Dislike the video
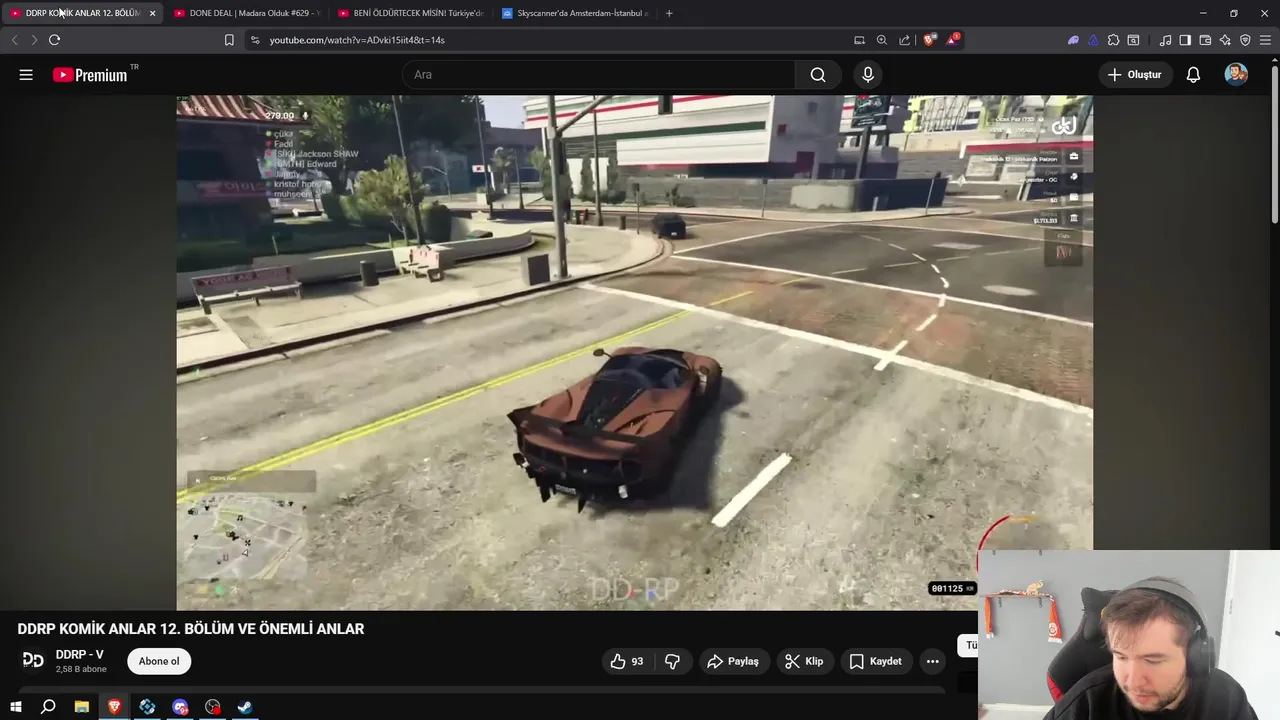Image resolution: width=1280 pixels, height=720 pixels. pyautogui.click(x=673, y=661)
